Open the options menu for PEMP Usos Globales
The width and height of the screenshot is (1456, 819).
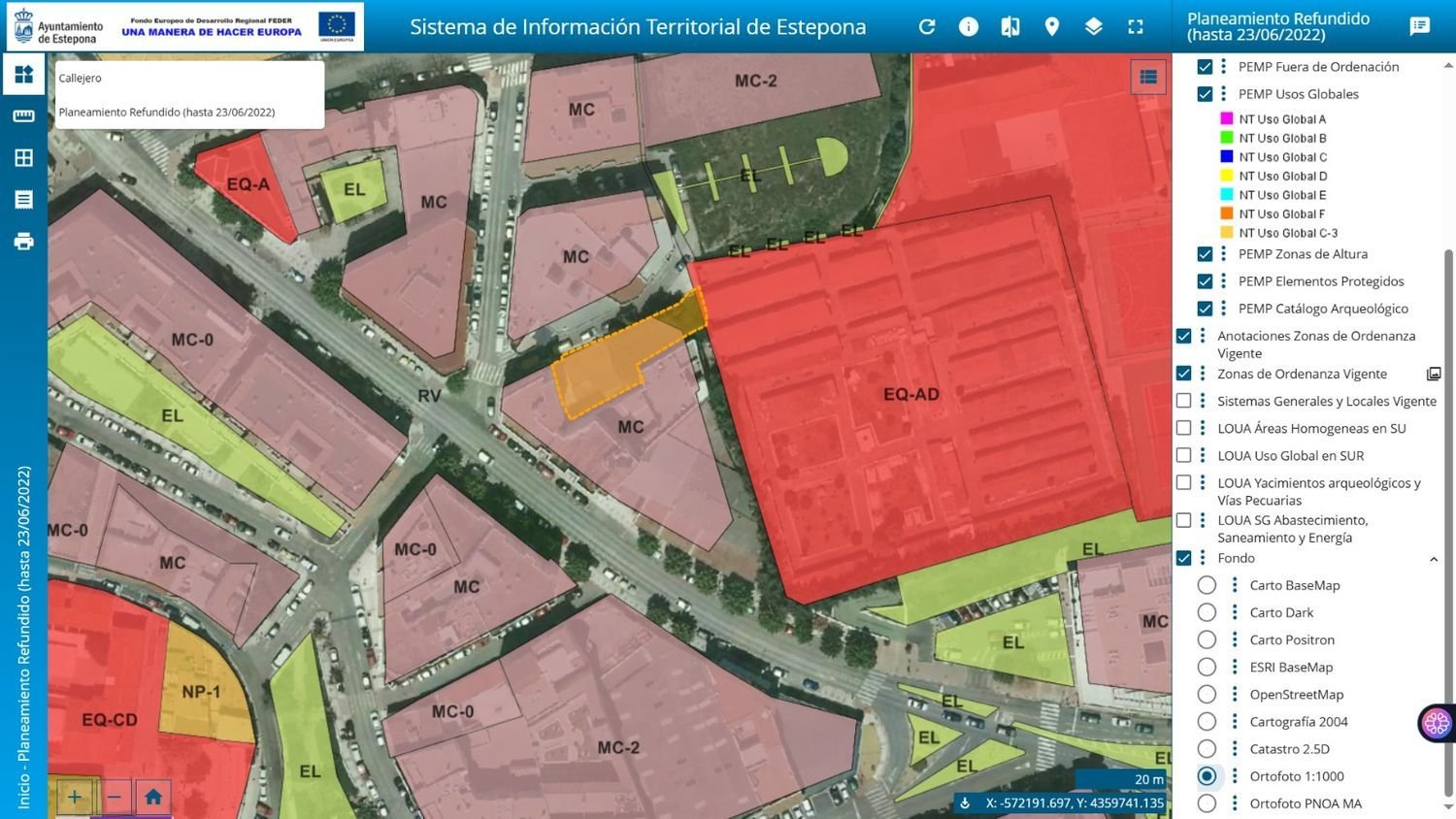point(1222,93)
